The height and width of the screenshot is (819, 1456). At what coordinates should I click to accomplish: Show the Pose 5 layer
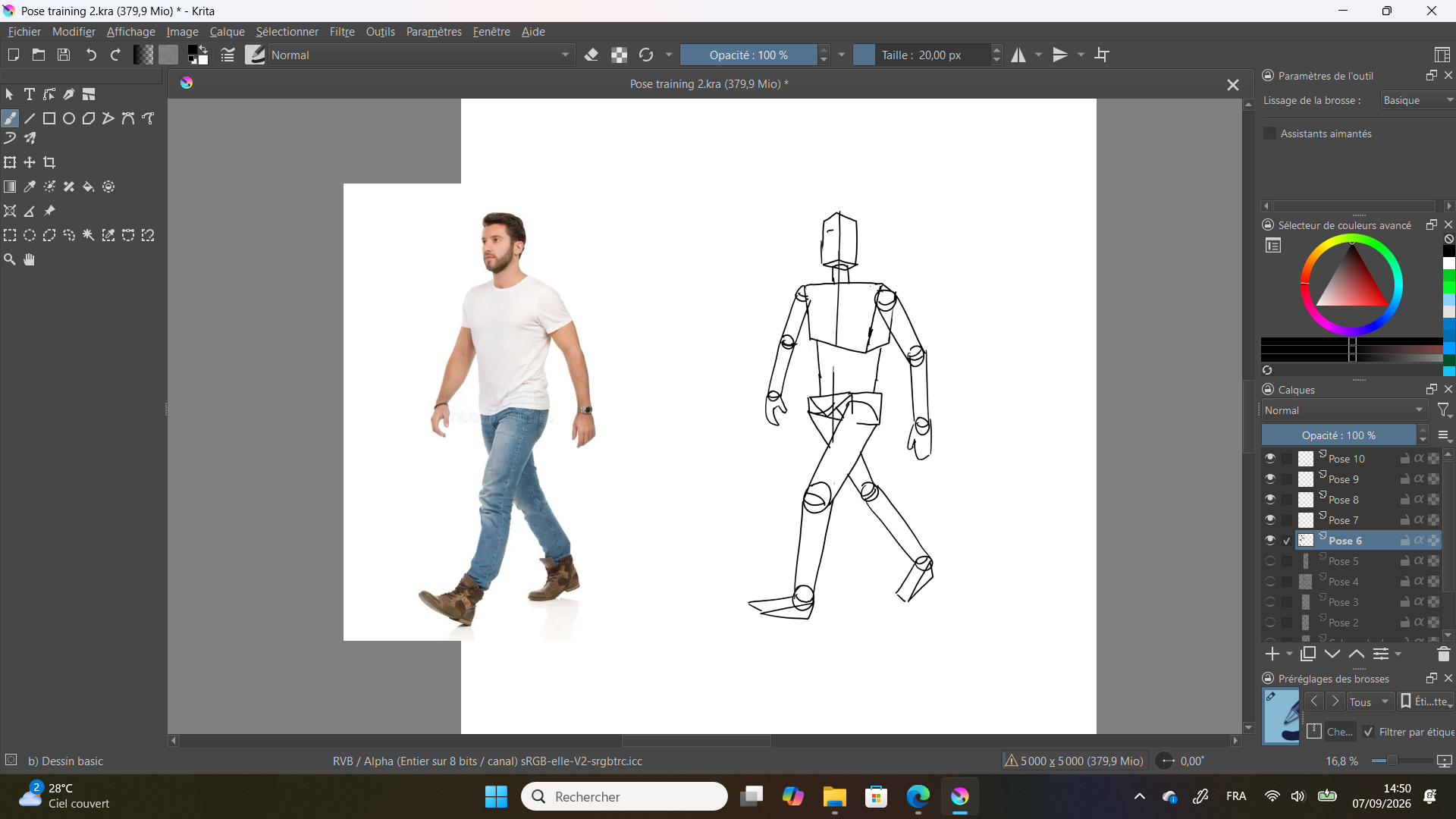(x=1270, y=560)
